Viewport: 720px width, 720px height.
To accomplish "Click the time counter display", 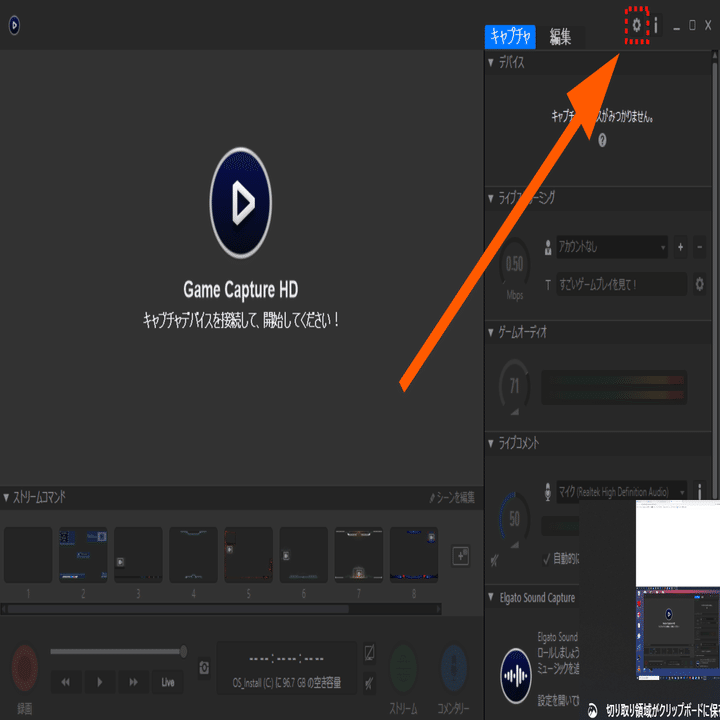I will (x=287, y=658).
